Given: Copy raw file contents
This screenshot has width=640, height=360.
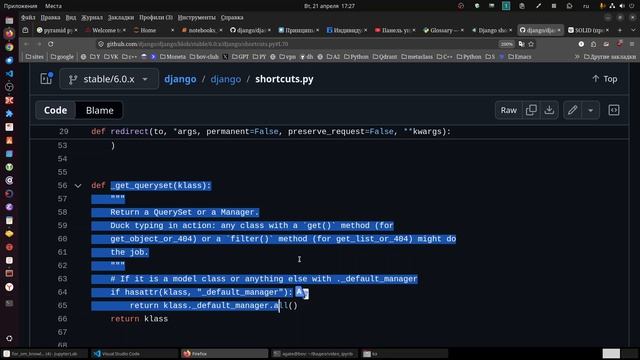Looking at the screenshot, I should [x=531, y=110].
